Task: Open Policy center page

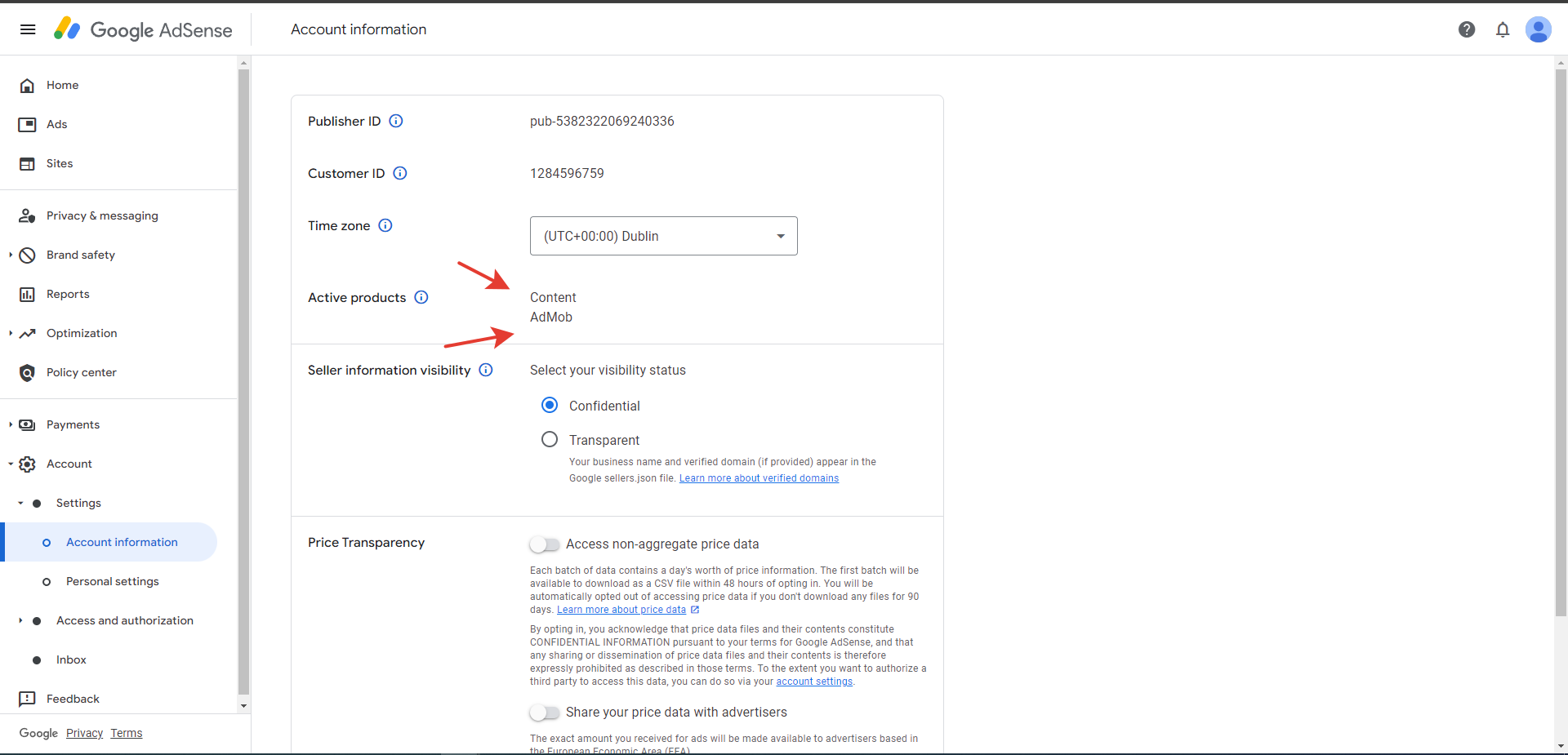Action: 82,372
